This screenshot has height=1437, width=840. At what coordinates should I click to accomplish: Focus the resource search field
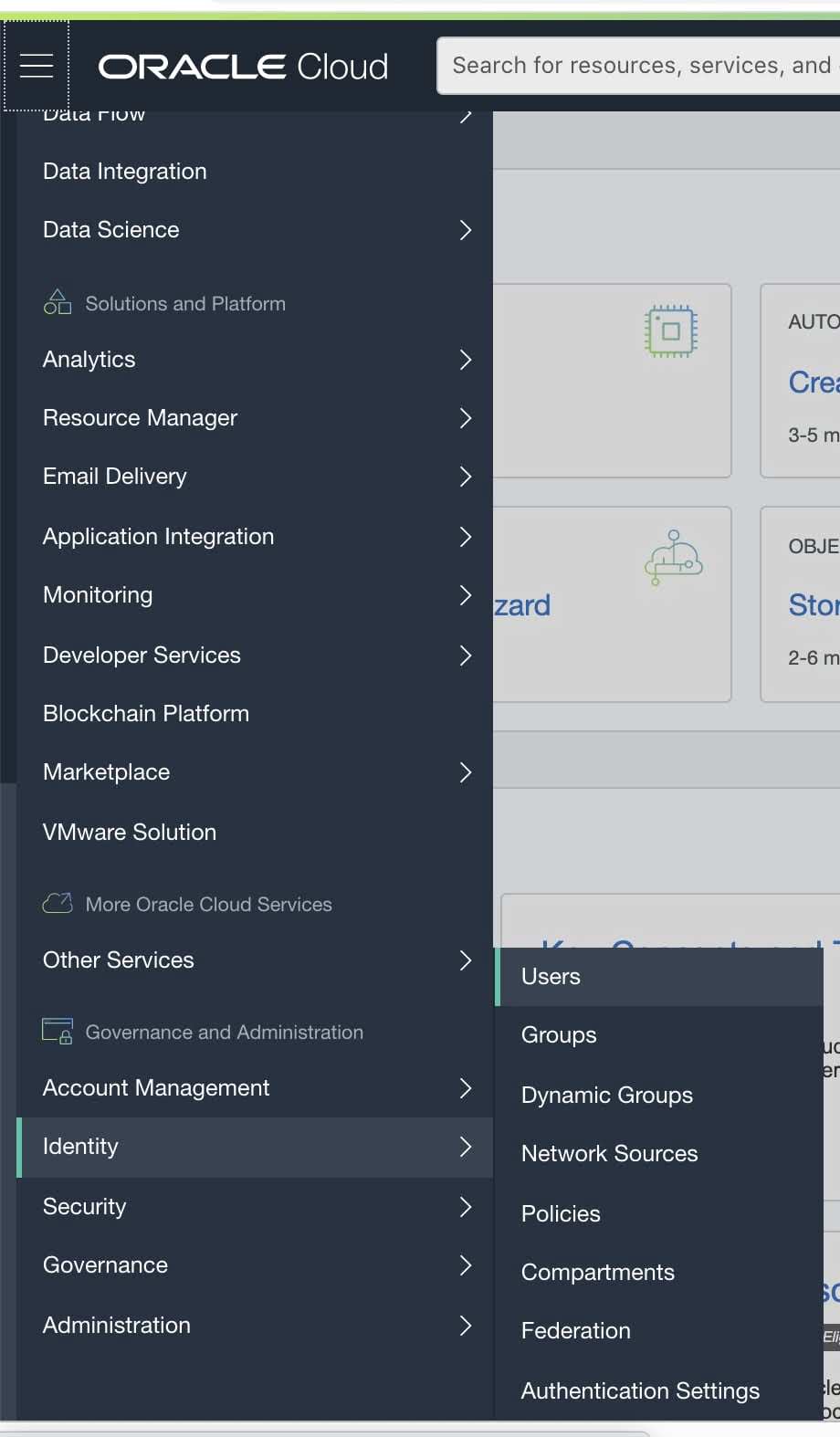[x=639, y=66]
